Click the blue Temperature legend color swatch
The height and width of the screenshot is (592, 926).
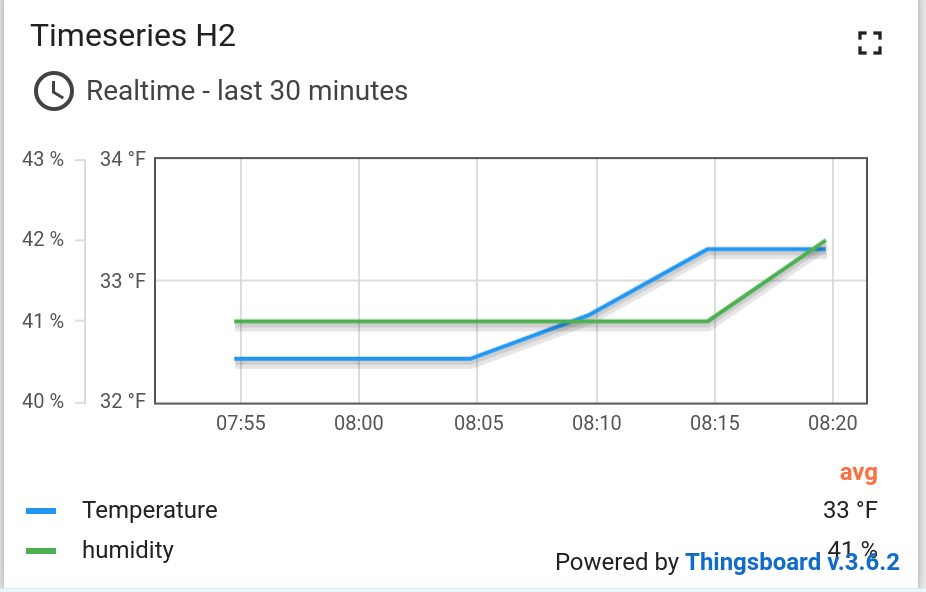[41, 511]
